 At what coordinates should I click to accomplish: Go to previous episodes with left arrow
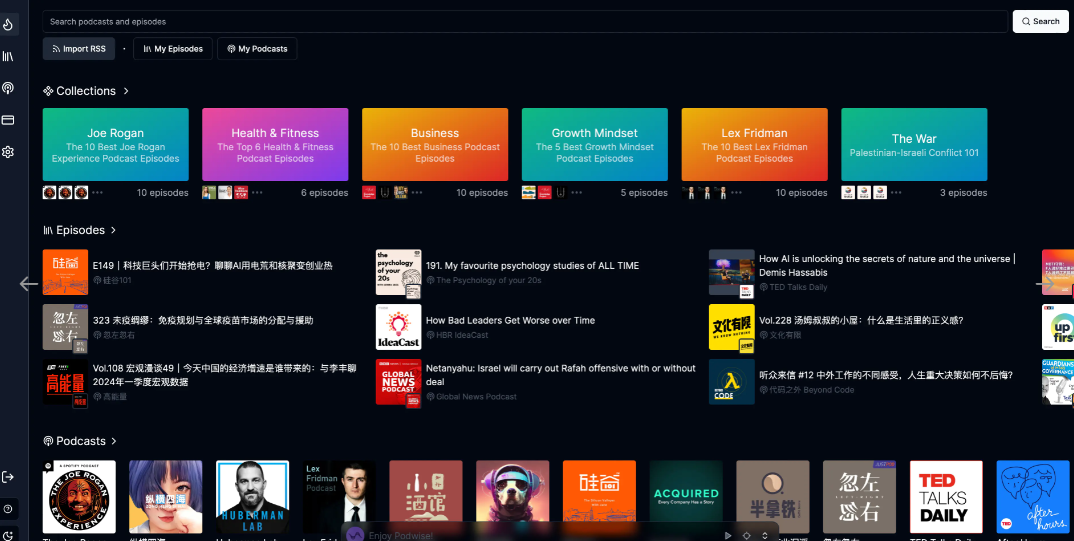(29, 284)
